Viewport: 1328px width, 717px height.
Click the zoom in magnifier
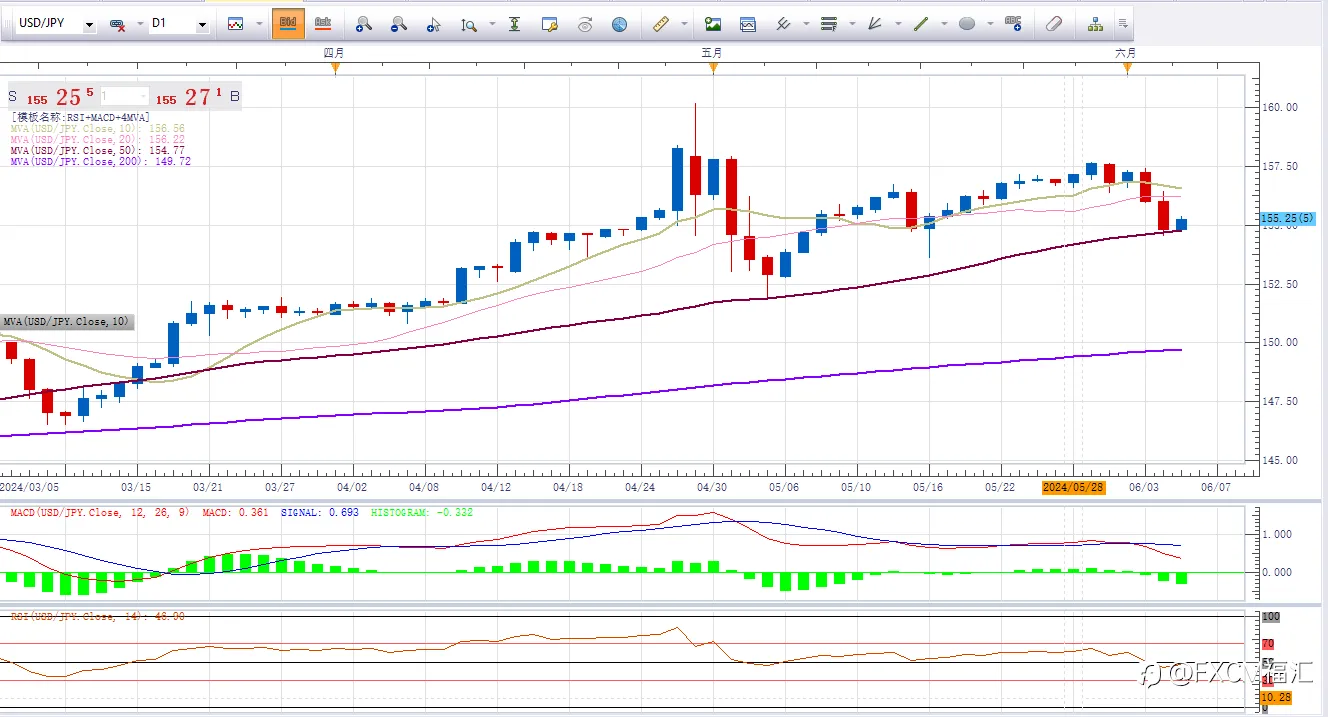click(363, 24)
